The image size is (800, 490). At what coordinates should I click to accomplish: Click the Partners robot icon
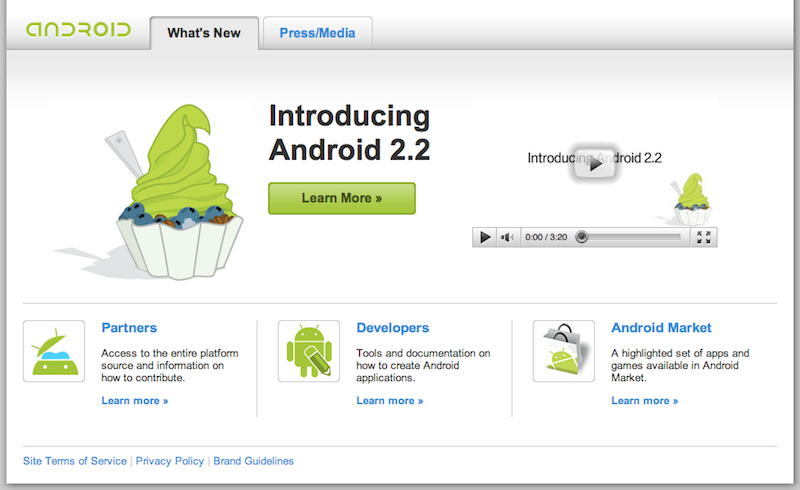tap(54, 351)
